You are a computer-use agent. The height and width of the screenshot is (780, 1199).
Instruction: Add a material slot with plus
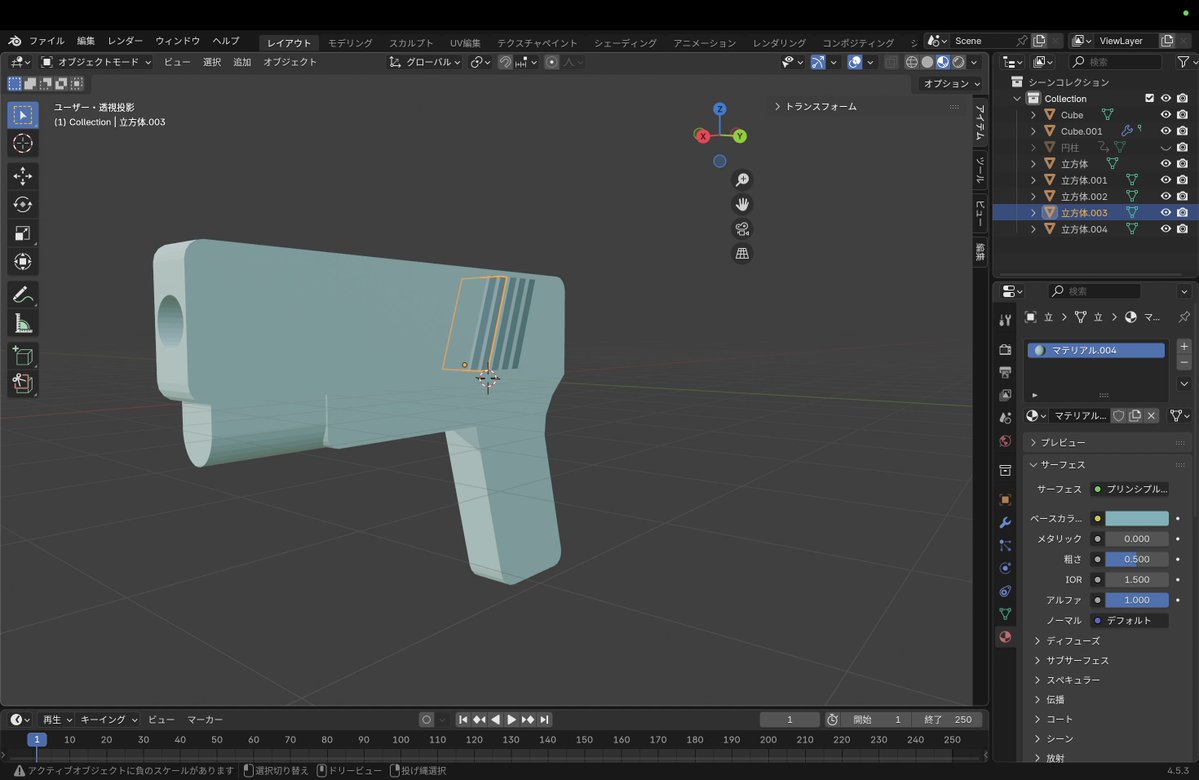click(1184, 346)
